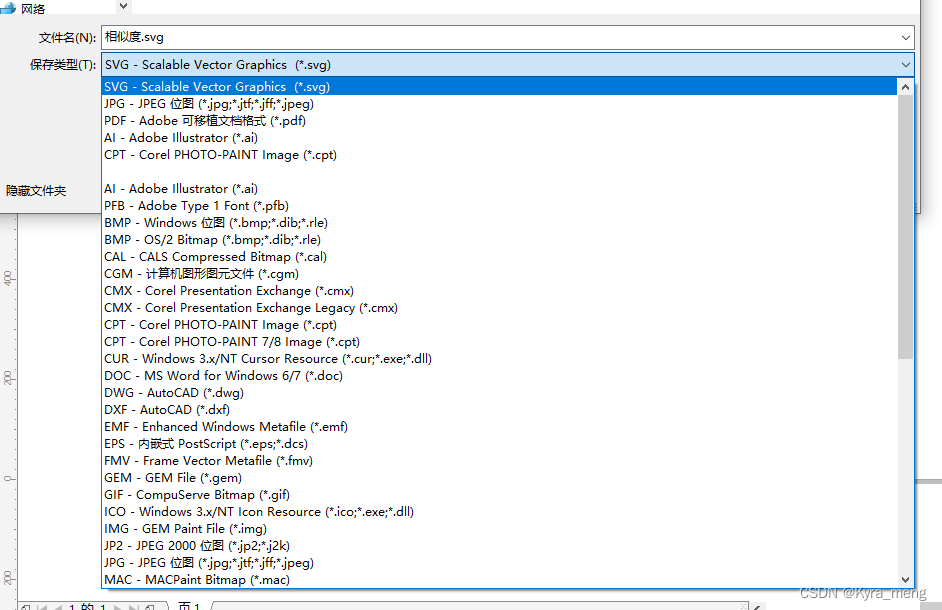Screen dimensions: 942x610
Task: Click the file type list scroll-up arrow
Action: click(x=905, y=87)
